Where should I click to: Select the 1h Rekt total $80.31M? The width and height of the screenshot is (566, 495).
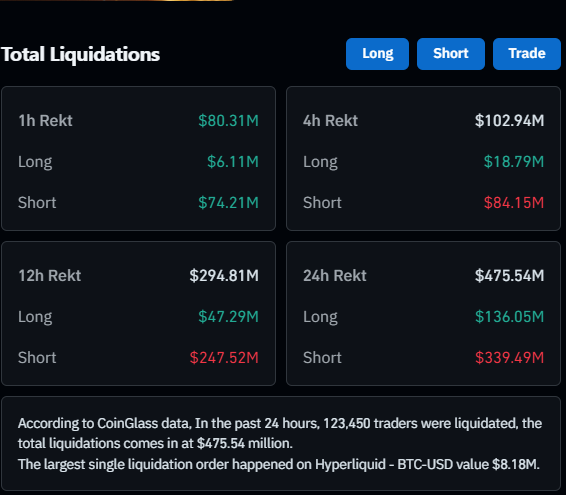tap(228, 121)
